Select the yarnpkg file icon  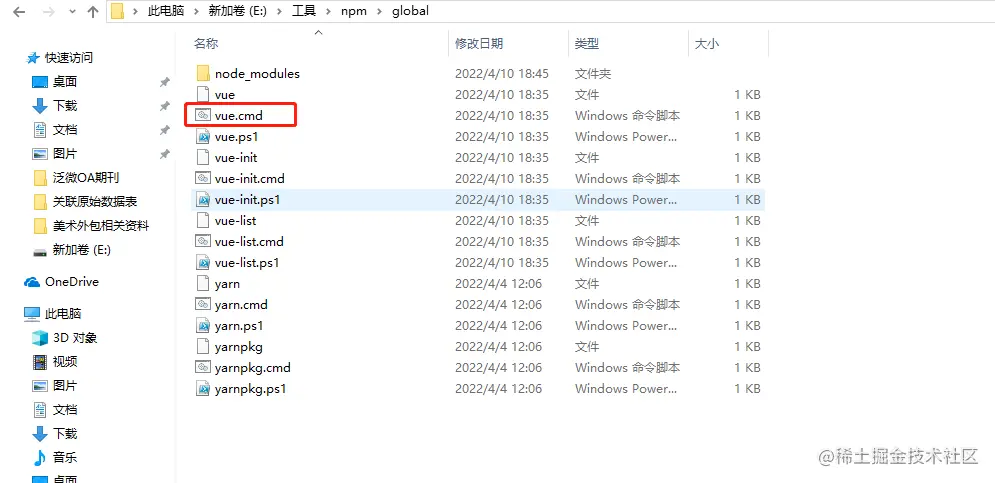click(203, 346)
